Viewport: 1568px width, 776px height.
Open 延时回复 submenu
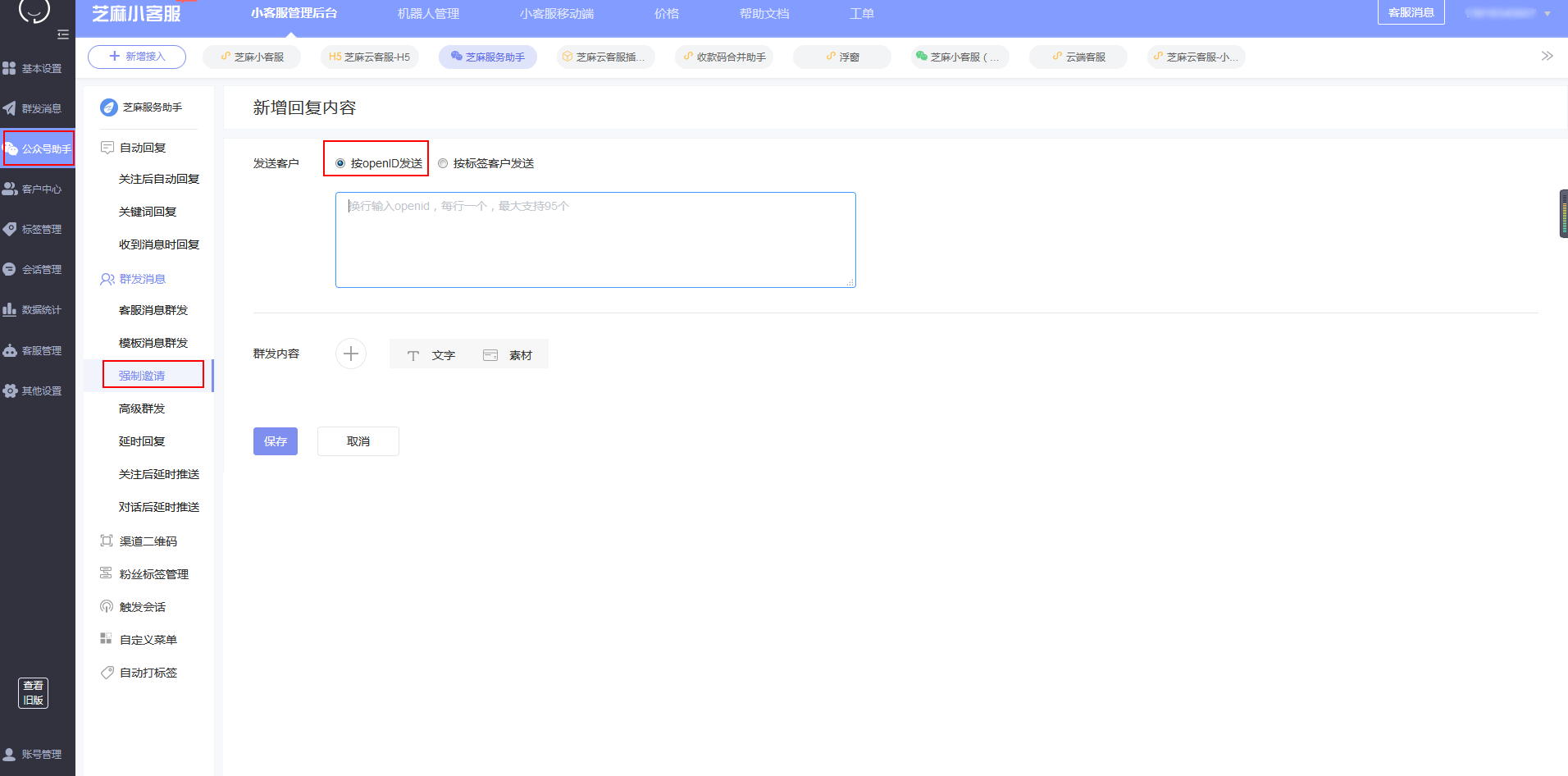pyautogui.click(x=142, y=441)
